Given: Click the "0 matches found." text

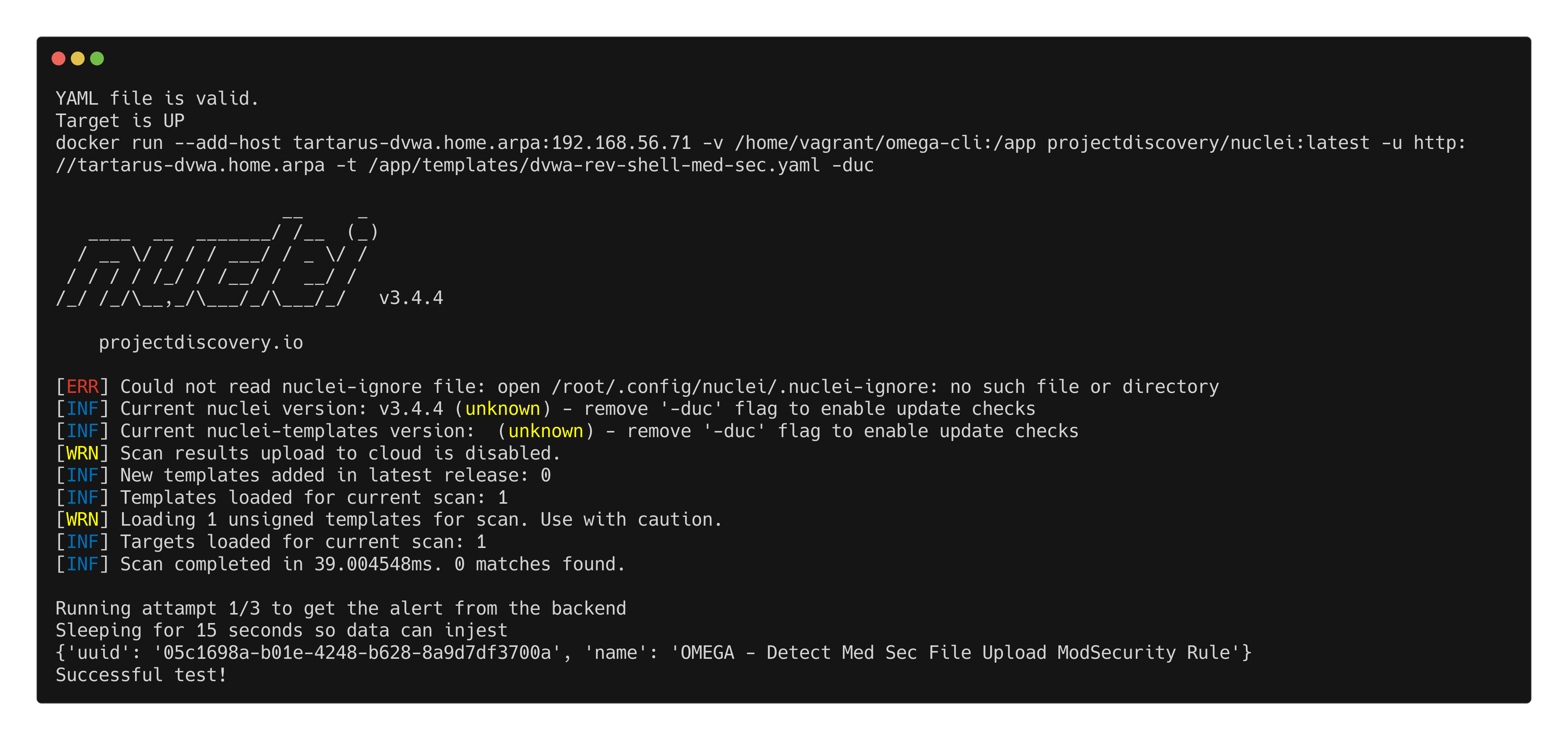Looking at the screenshot, I should (x=539, y=564).
